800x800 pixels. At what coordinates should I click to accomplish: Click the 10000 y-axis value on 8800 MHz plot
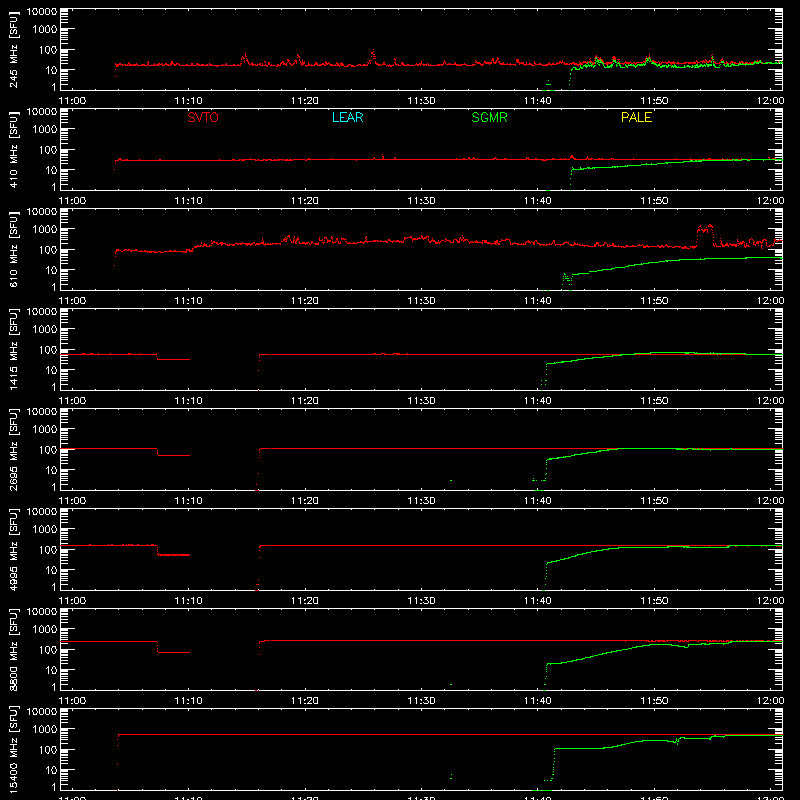tap(42, 612)
